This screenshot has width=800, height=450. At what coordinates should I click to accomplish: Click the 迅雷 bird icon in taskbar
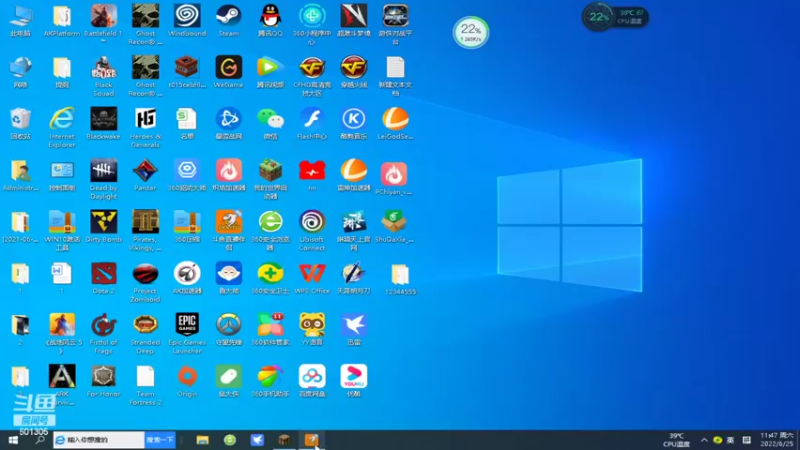(257, 440)
